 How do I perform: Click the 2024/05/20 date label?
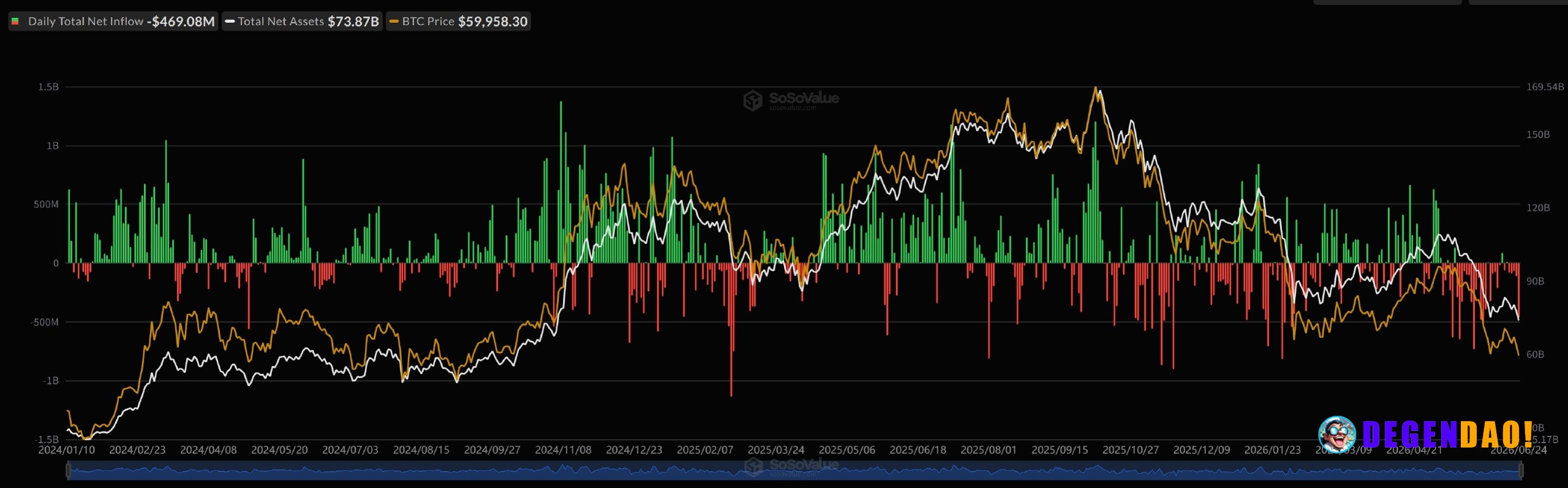[279, 450]
